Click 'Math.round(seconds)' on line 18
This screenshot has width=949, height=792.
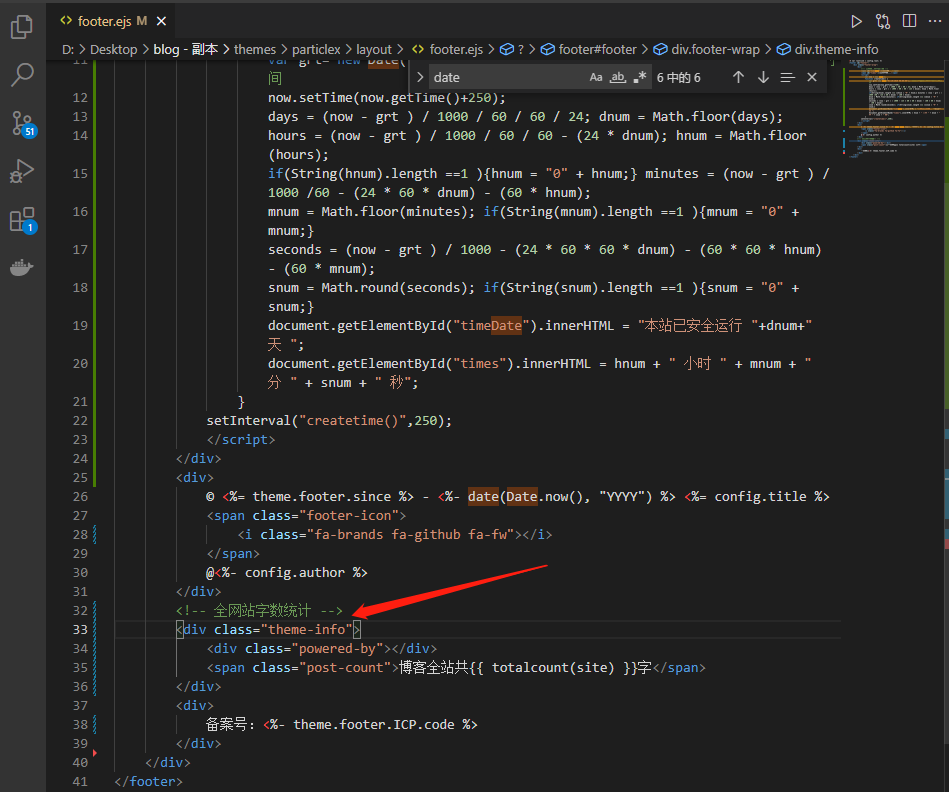click(397, 287)
